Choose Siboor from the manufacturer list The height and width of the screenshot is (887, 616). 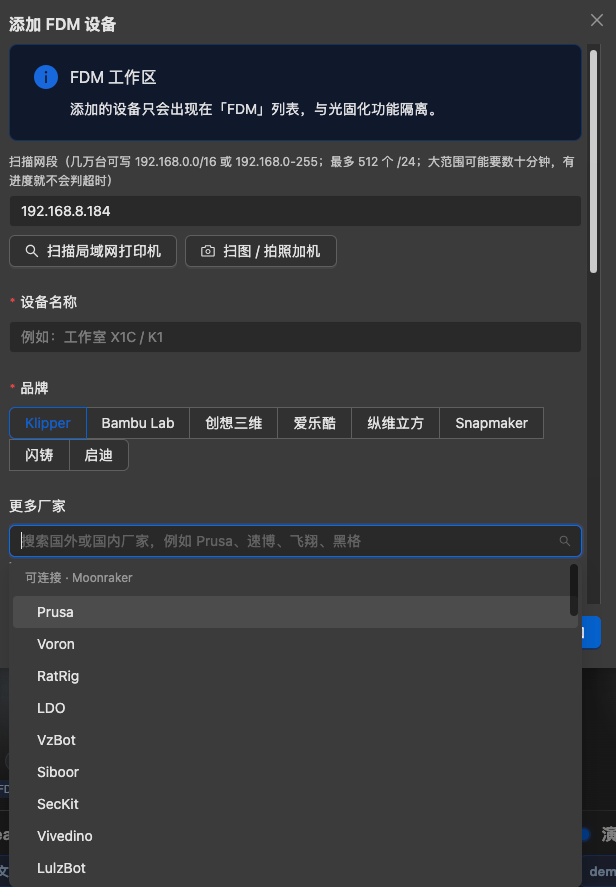(x=295, y=772)
